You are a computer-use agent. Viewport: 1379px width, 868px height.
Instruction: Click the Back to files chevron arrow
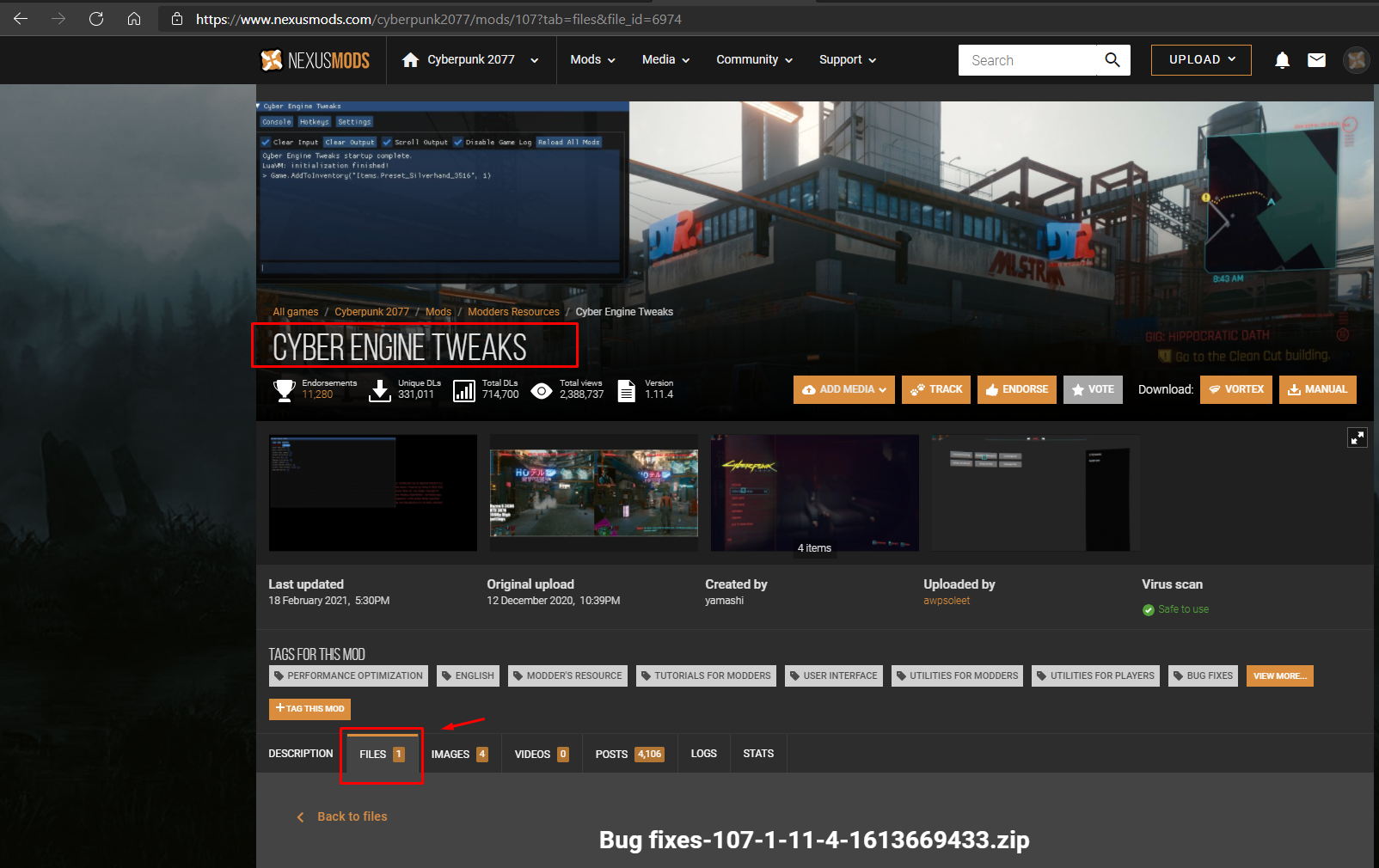click(300, 817)
